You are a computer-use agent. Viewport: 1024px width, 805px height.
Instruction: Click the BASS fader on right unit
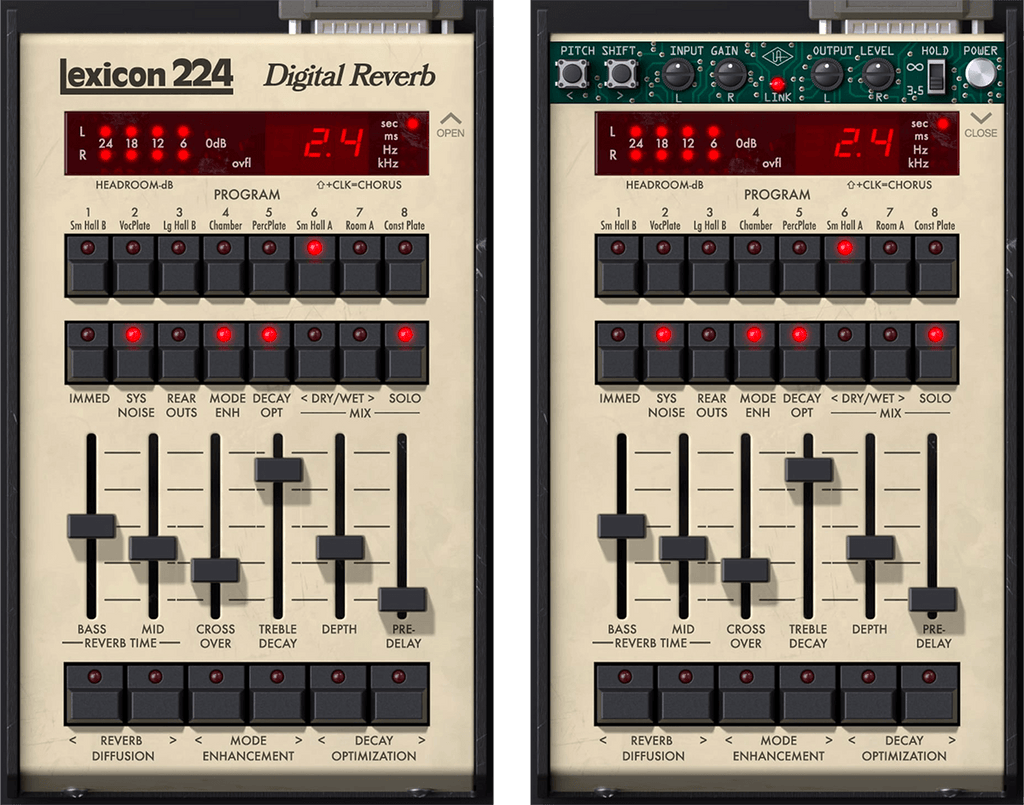coord(622,526)
